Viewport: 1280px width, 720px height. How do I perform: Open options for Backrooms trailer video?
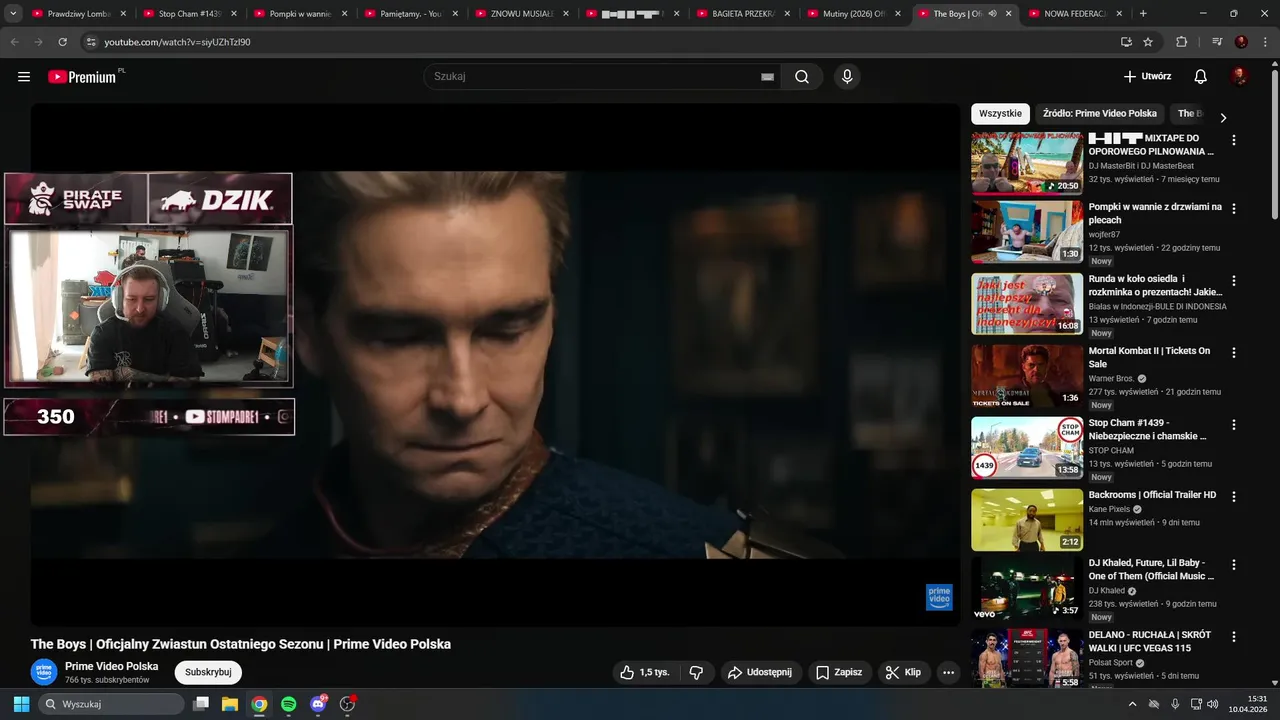[1233, 497]
